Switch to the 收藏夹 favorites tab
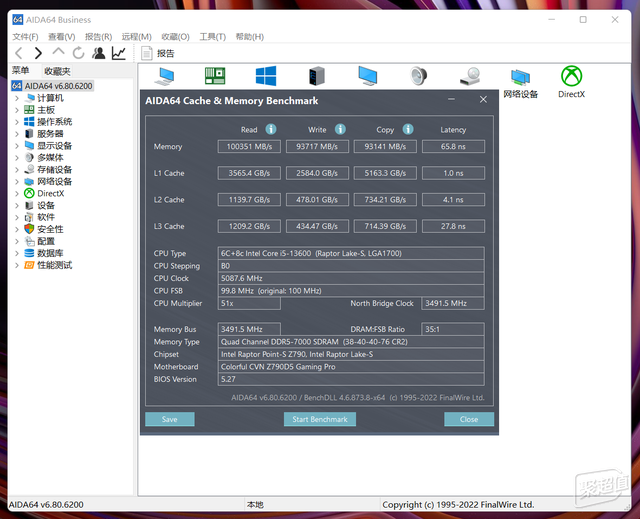The width and height of the screenshot is (640, 519). tap(58, 71)
